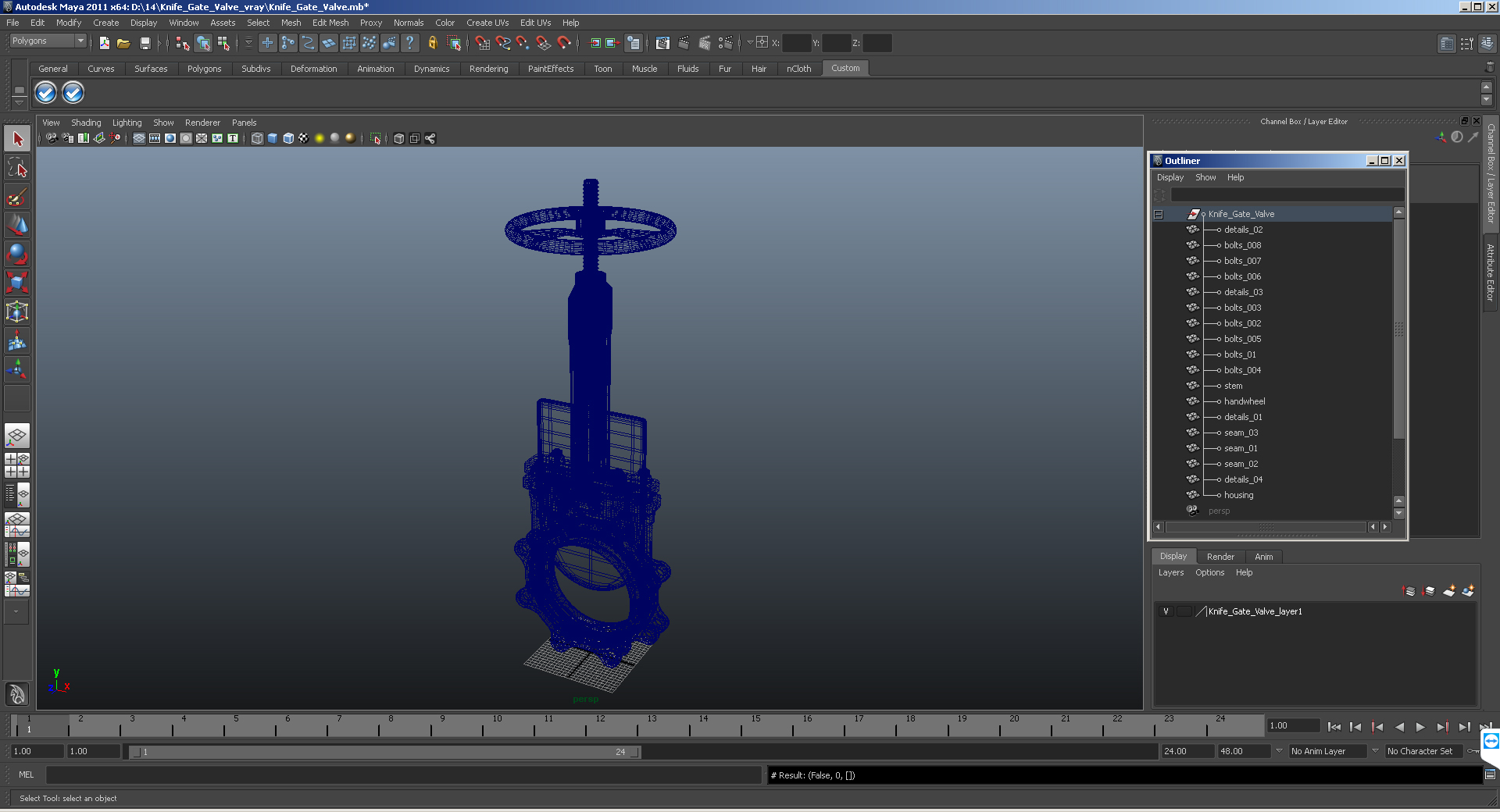Switch to the Rendering shelf tab

[x=488, y=69]
